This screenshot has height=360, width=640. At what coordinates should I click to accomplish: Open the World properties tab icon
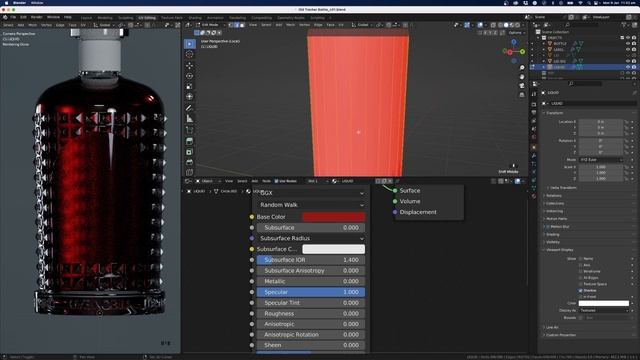tap(534, 138)
